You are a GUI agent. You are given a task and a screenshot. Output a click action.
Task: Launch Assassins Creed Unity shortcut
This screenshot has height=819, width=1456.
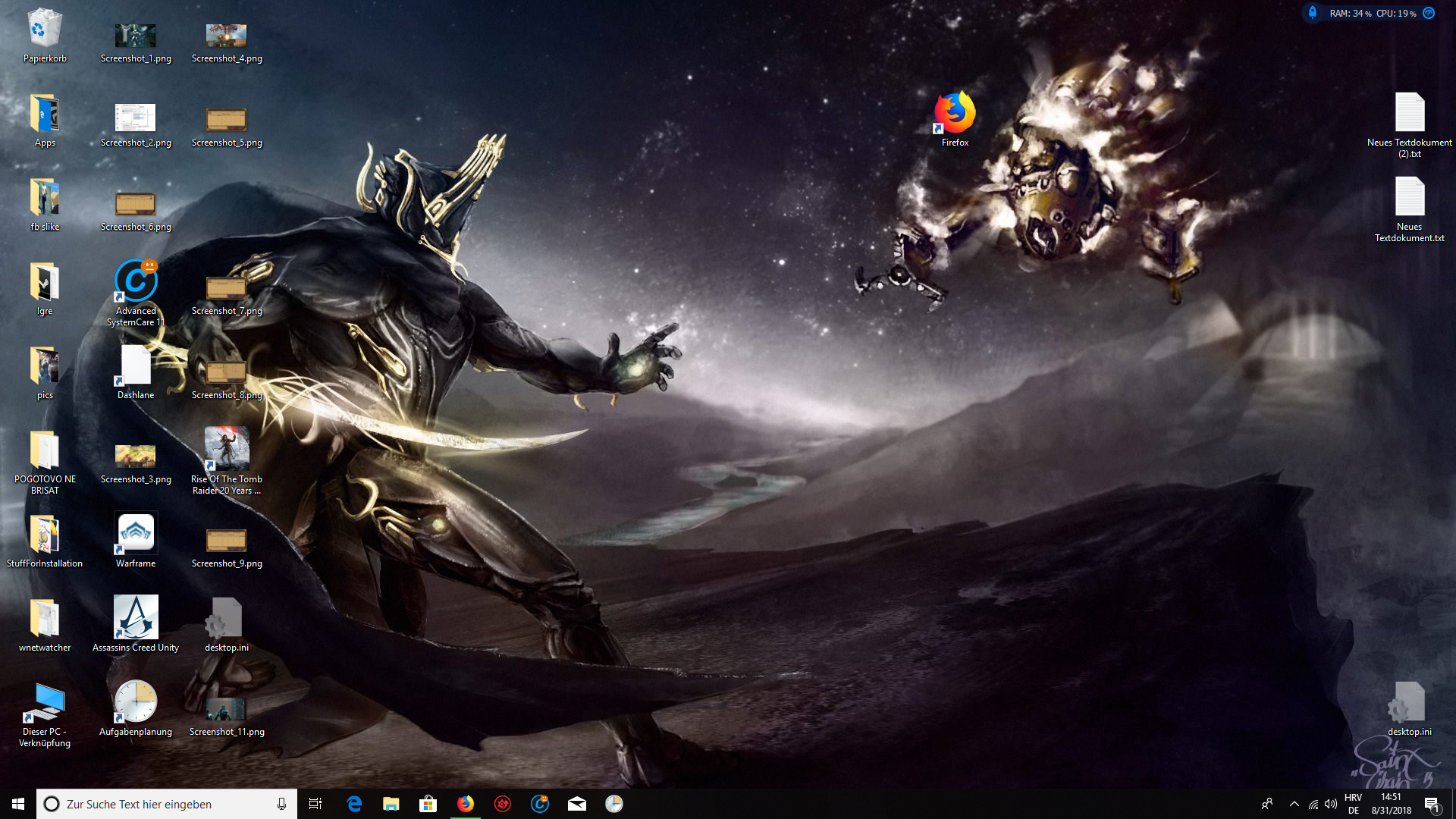pyautogui.click(x=136, y=625)
